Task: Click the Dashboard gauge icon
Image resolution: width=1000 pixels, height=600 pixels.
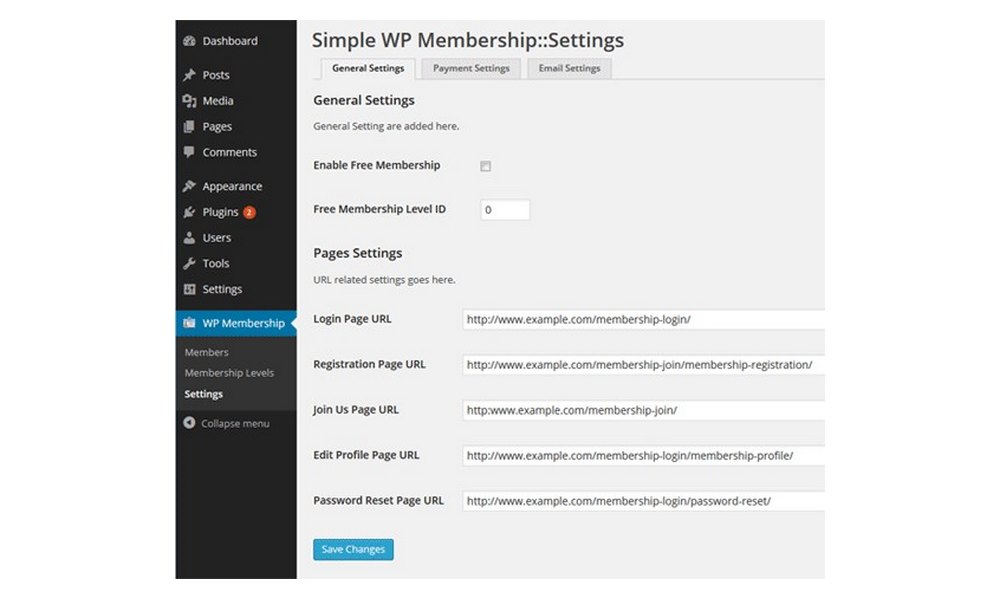Action: pos(189,41)
